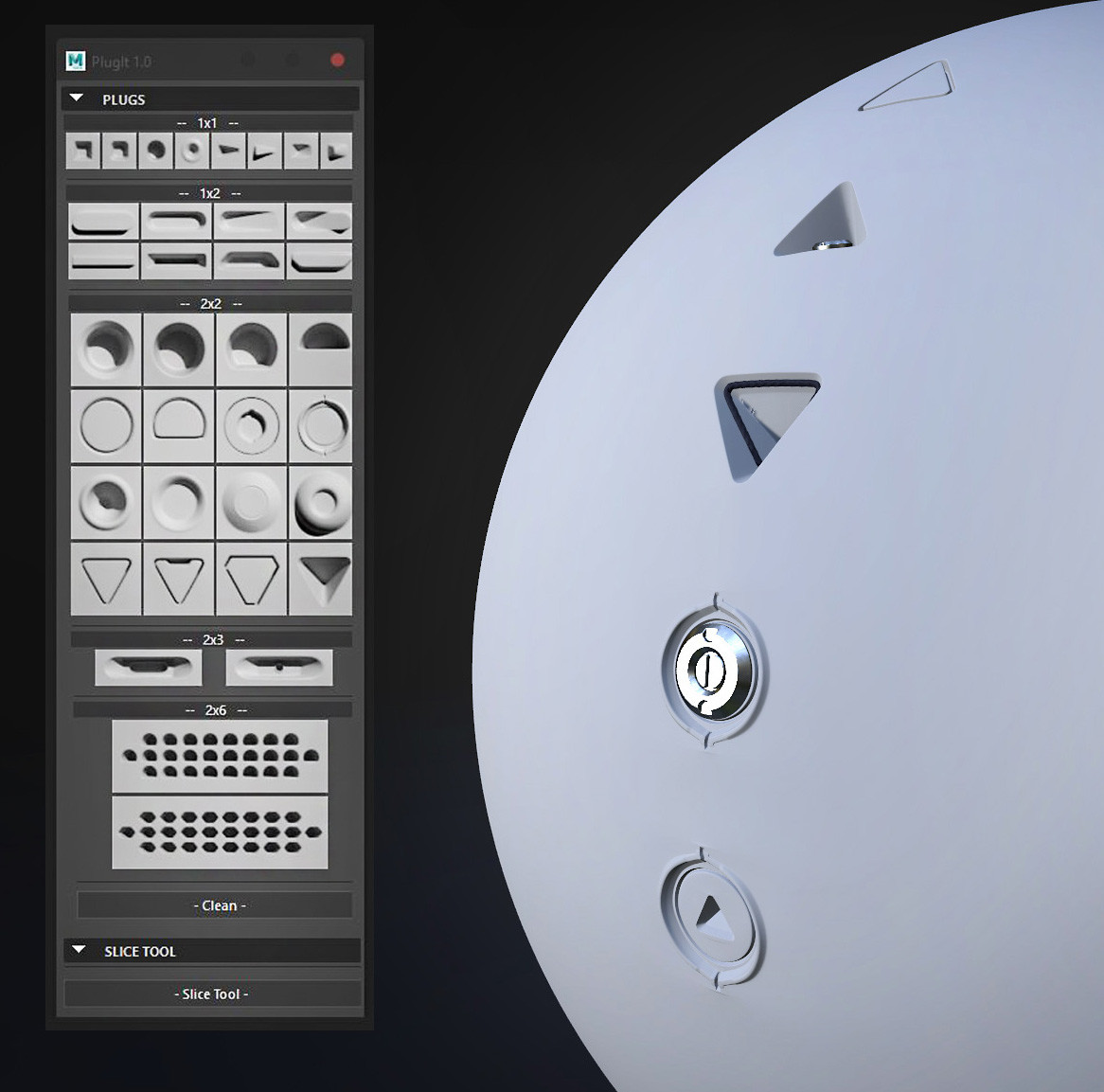
Task: Expand the SLICE TOOL section arrow
Action: (77, 950)
